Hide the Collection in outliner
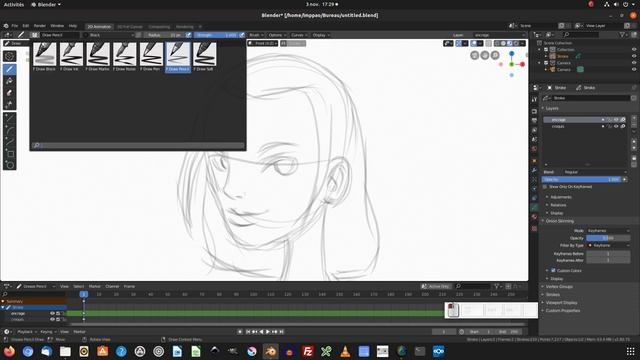 pos(634,49)
